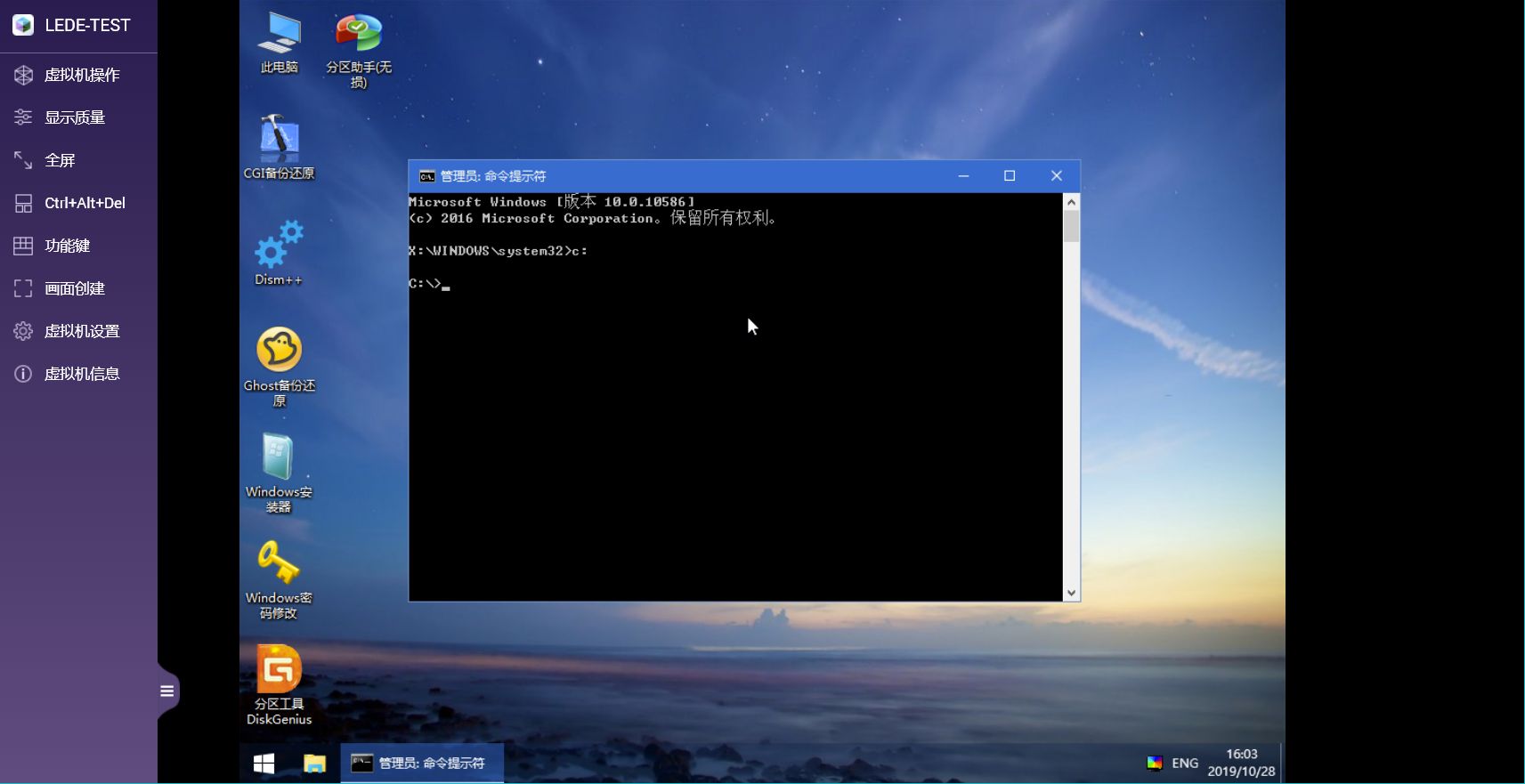
Task: Open Windows密码修改 key icon
Action: pyautogui.click(x=279, y=579)
